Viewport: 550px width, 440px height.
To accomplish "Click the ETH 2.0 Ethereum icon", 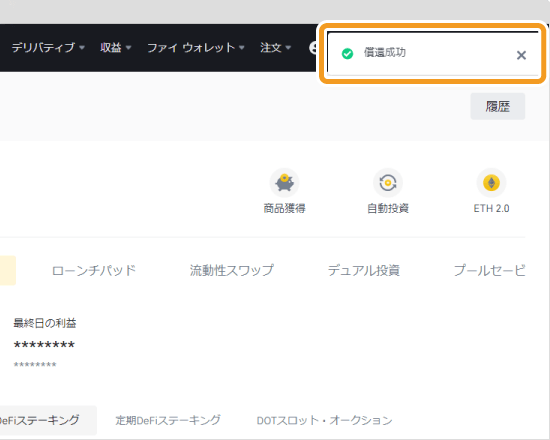I will click(x=491, y=182).
